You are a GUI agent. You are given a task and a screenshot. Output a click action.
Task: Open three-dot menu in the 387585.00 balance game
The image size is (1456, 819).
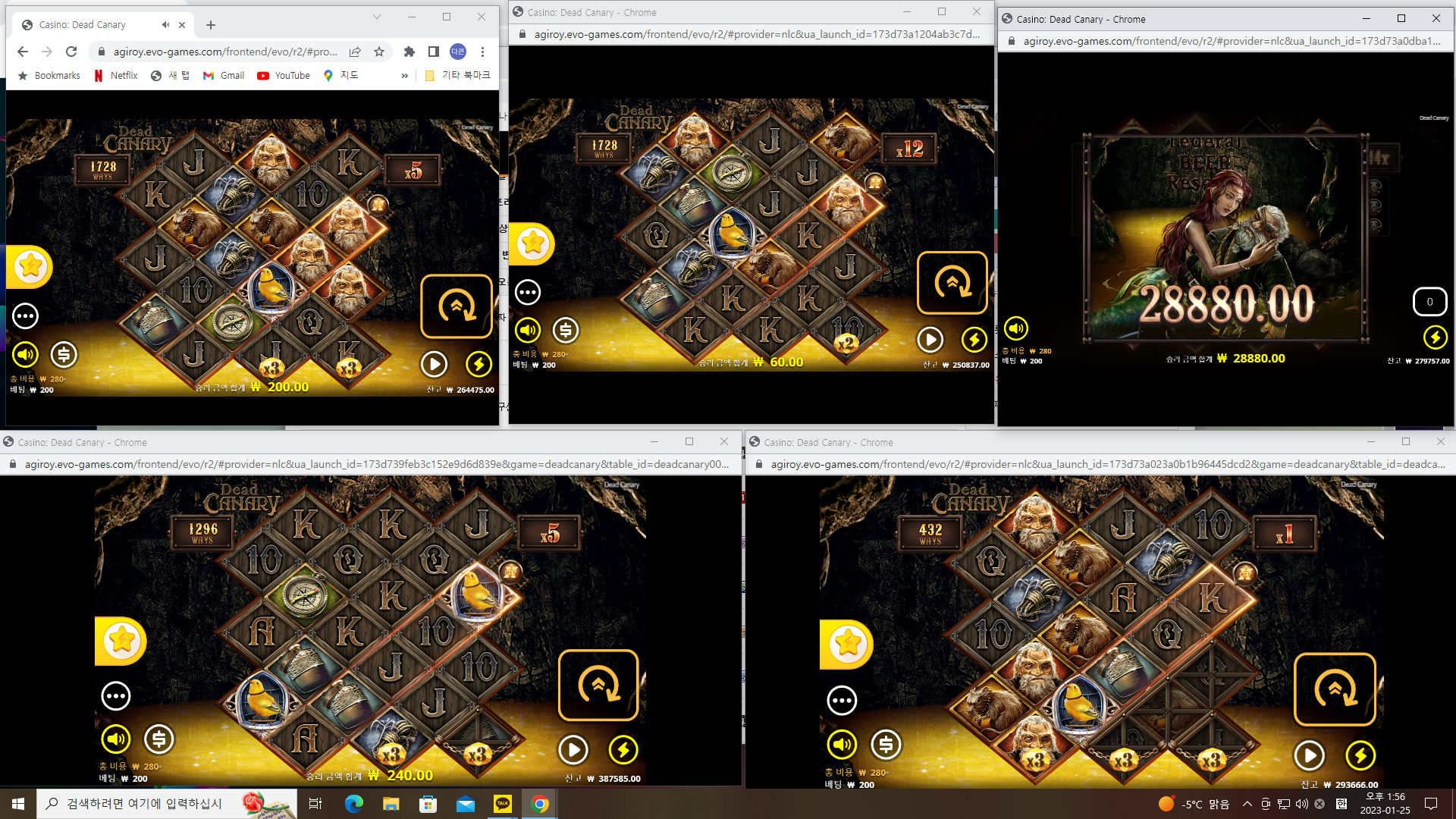116,696
